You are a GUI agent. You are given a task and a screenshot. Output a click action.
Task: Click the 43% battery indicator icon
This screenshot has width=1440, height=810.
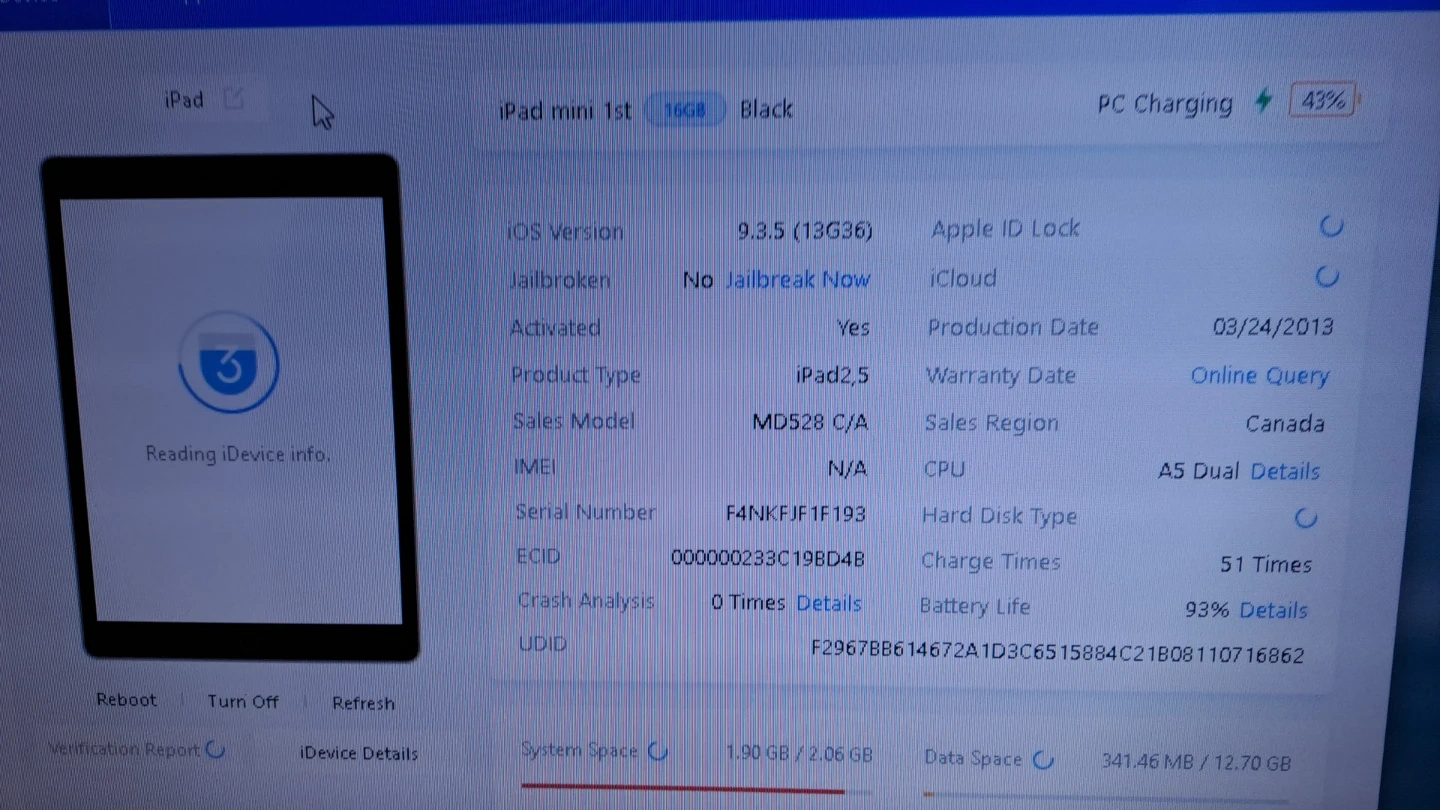pyautogui.click(x=1323, y=101)
